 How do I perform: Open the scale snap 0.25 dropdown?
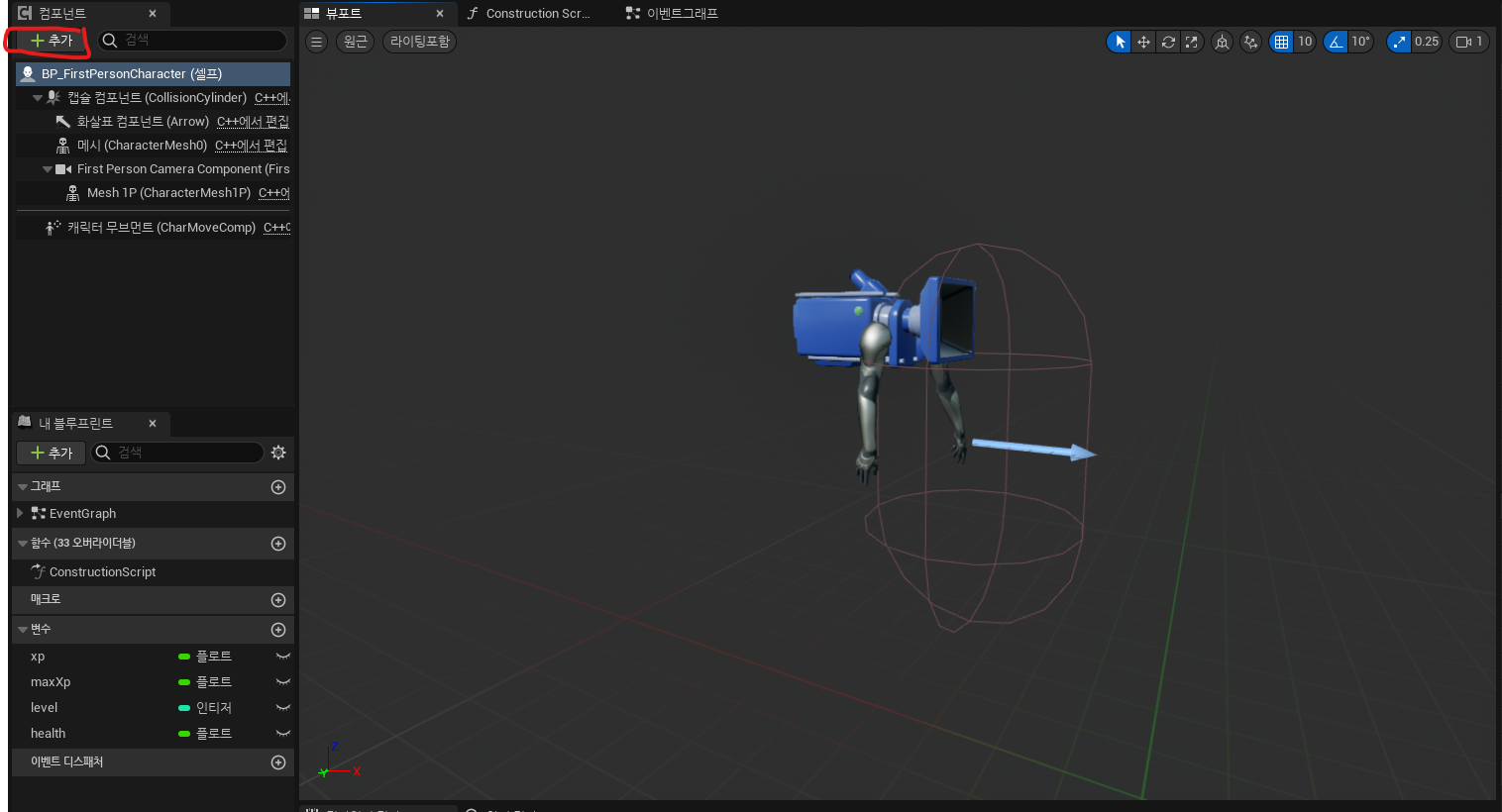point(1427,42)
